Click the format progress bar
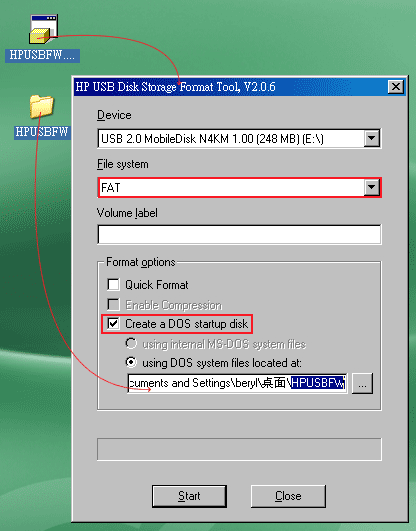Screen dimensions: 416x531 [x=239, y=449]
